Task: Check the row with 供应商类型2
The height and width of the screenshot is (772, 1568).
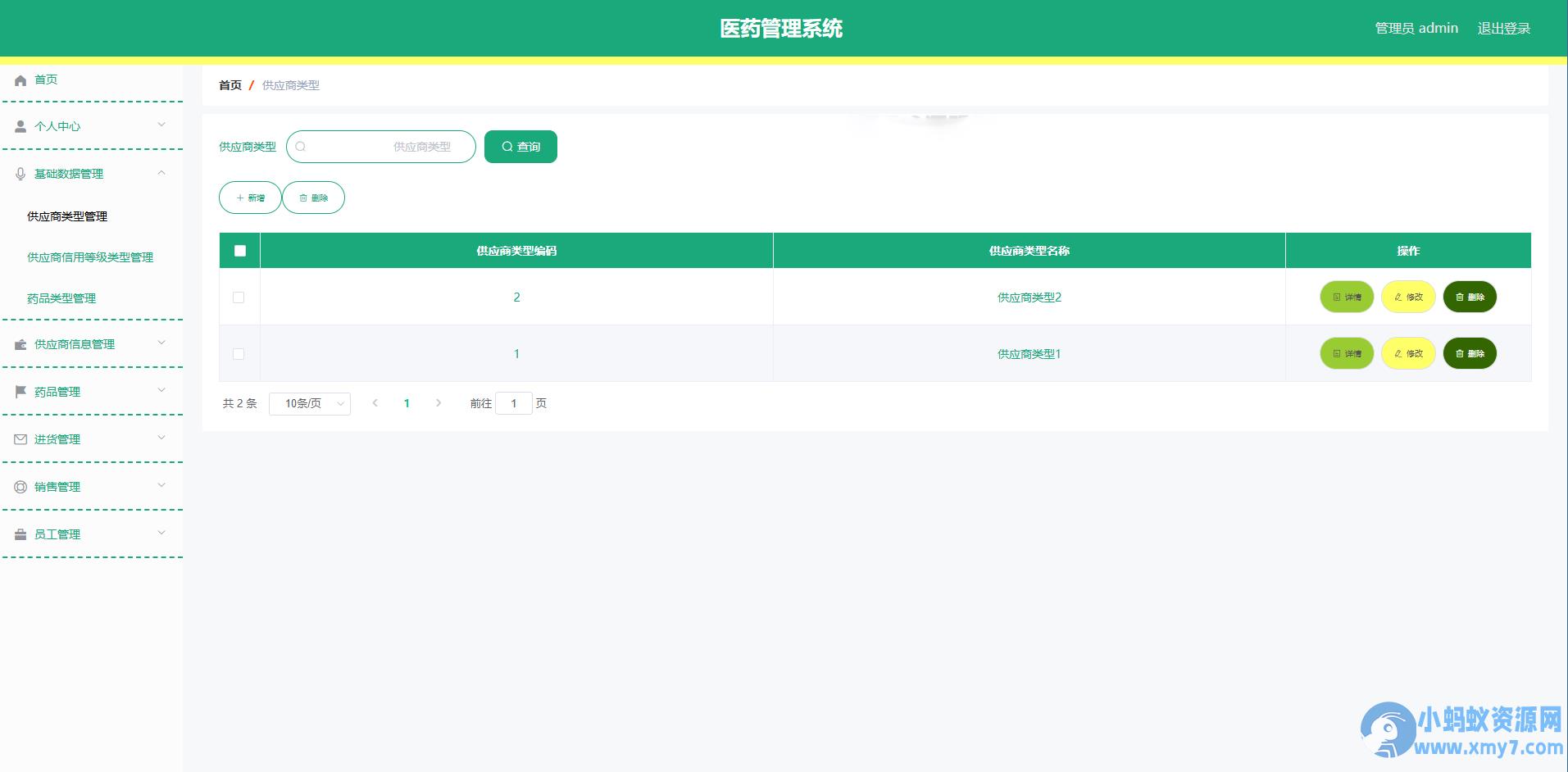Action: [x=239, y=297]
